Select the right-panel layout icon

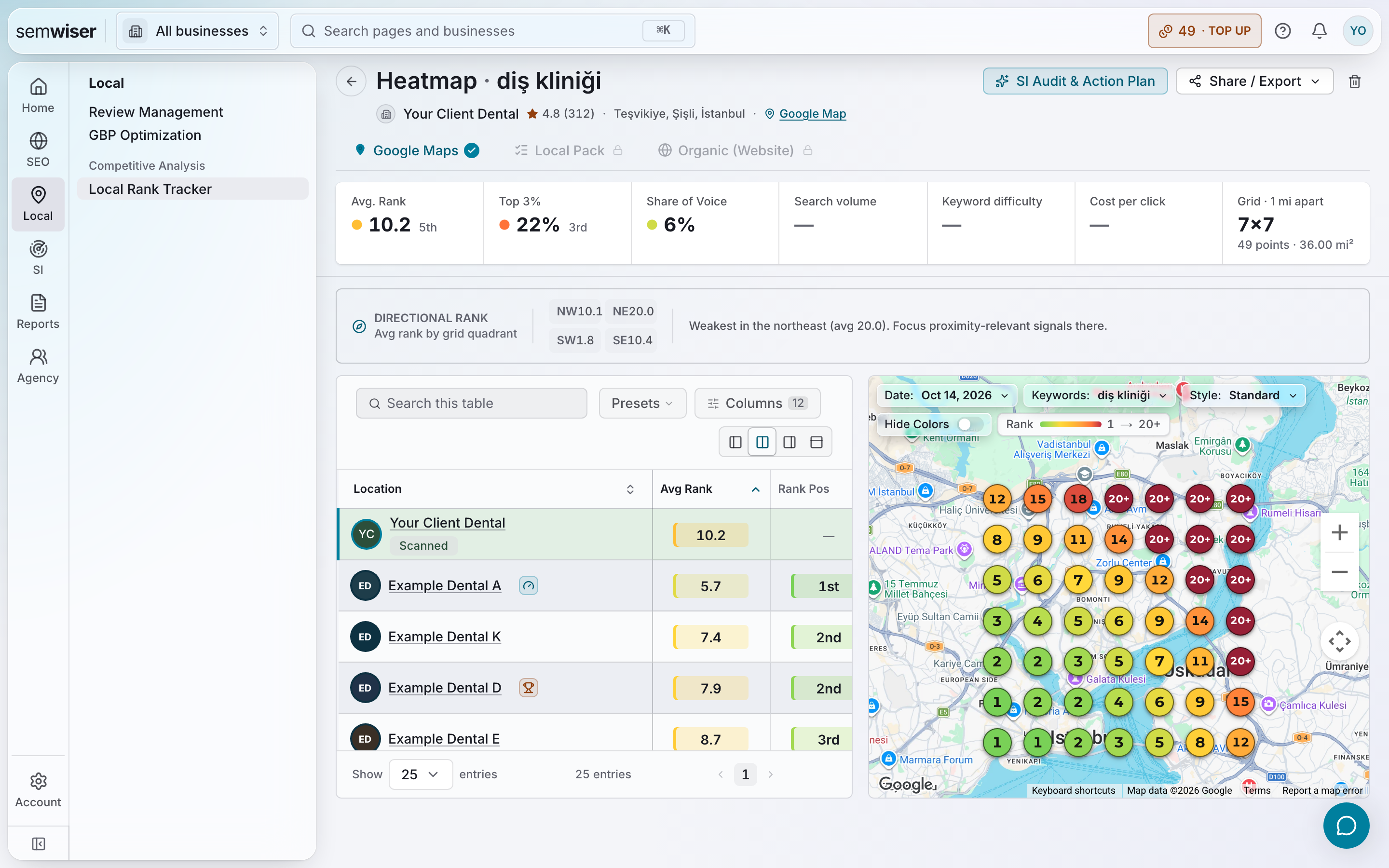[x=789, y=442]
